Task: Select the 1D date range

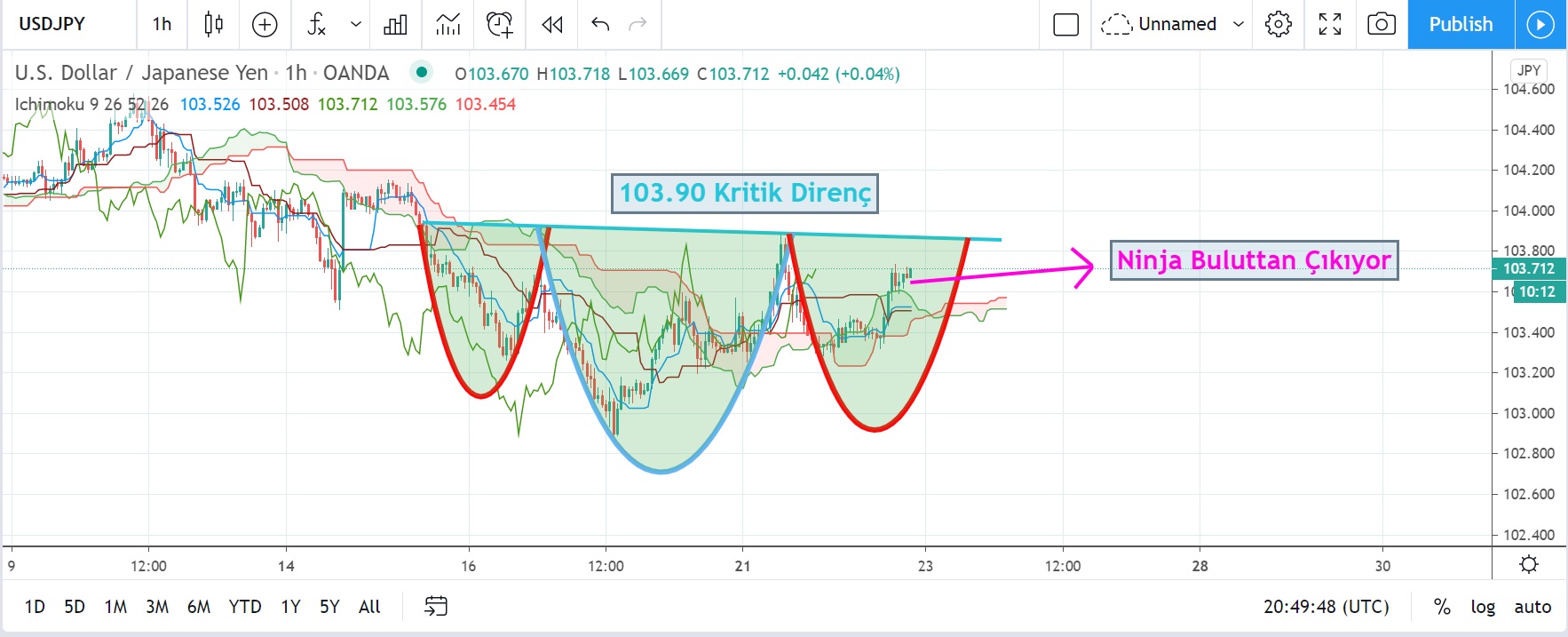Action: click(x=35, y=607)
